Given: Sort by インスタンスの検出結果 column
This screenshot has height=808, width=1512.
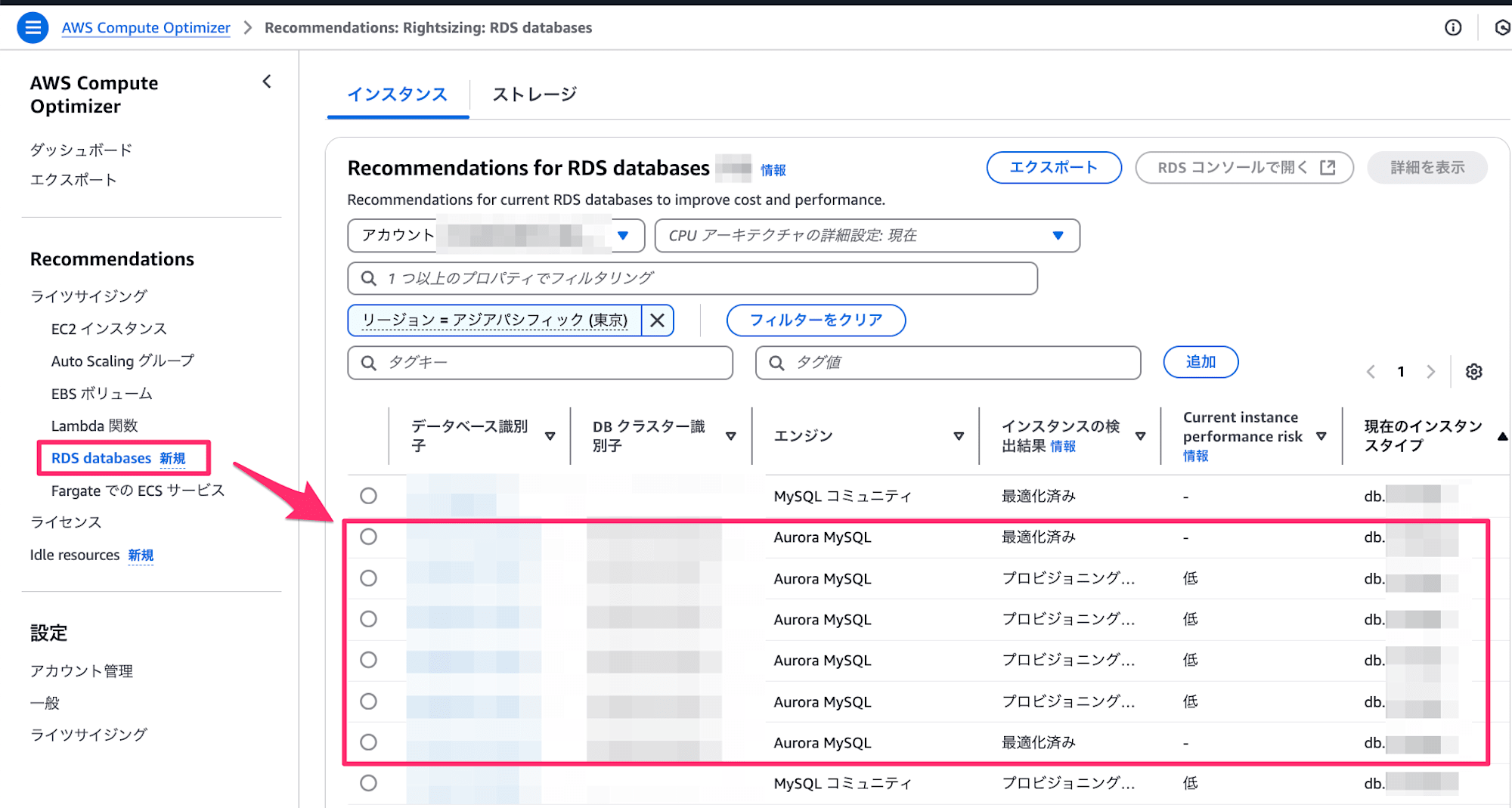Looking at the screenshot, I should (x=1141, y=436).
